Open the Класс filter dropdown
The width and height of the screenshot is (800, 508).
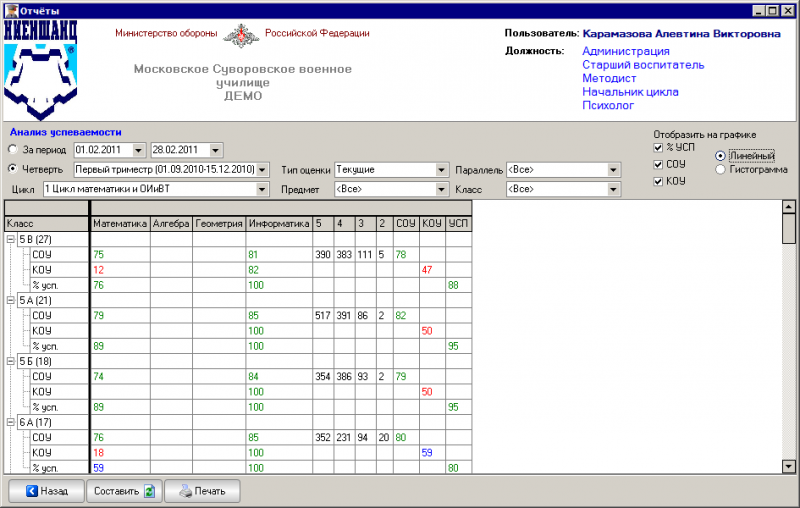[x=613, y=189]
